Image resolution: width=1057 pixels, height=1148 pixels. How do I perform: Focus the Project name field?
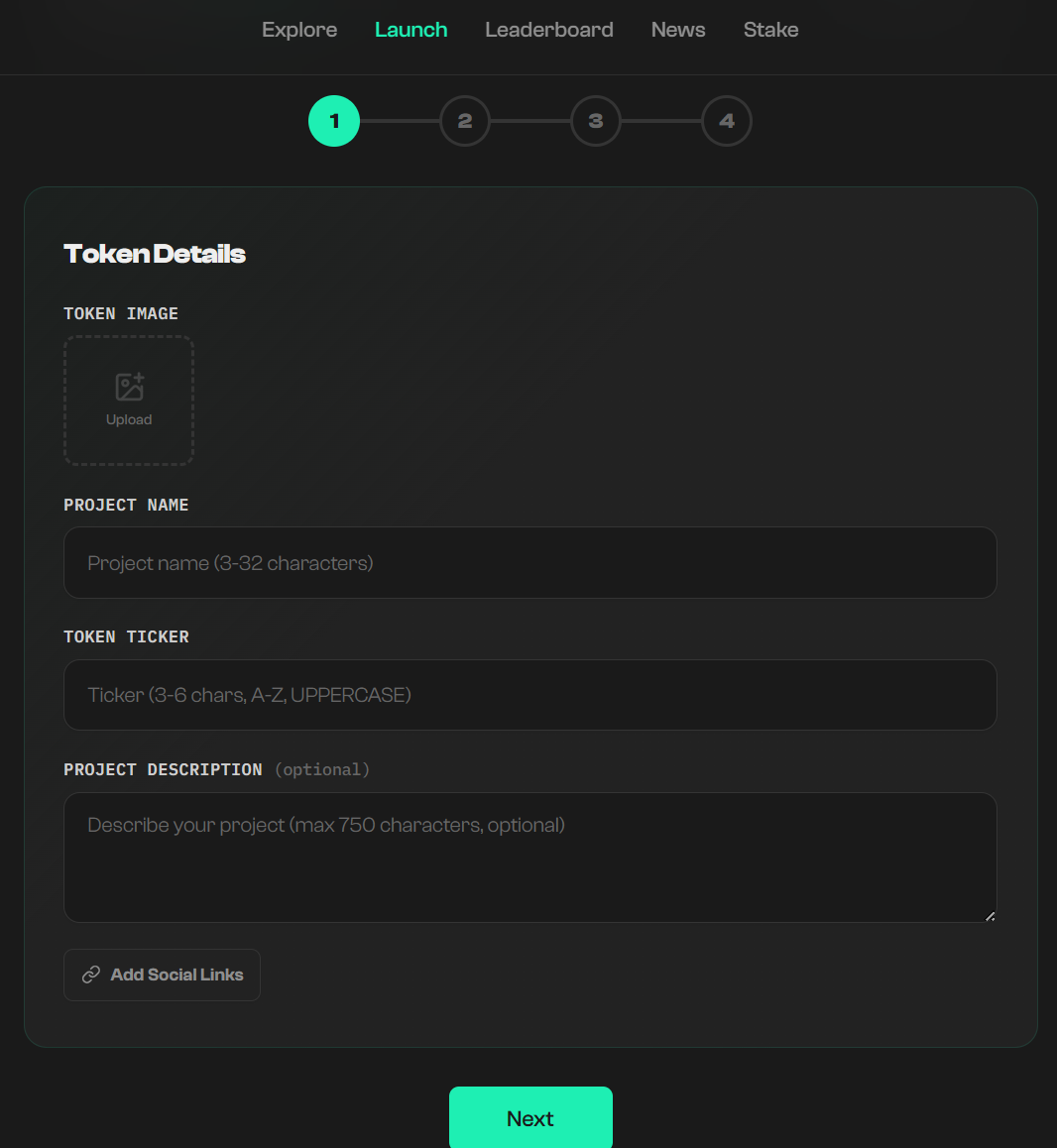point(530,563)
